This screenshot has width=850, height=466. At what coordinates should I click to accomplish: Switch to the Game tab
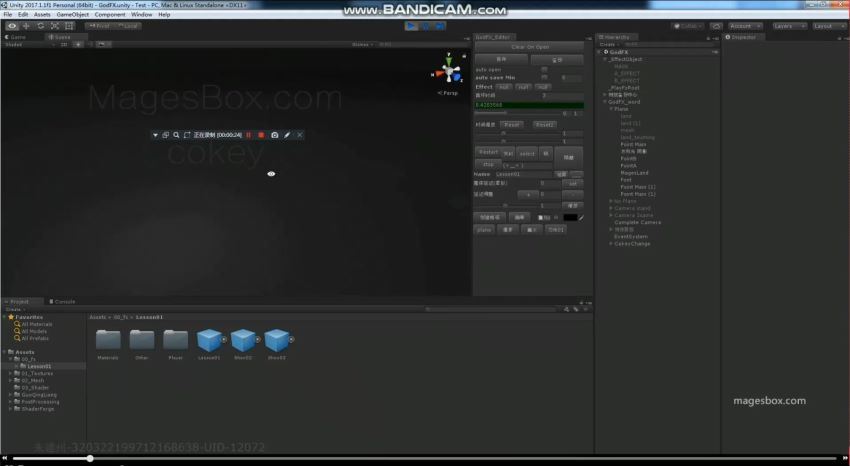[16, 37]
